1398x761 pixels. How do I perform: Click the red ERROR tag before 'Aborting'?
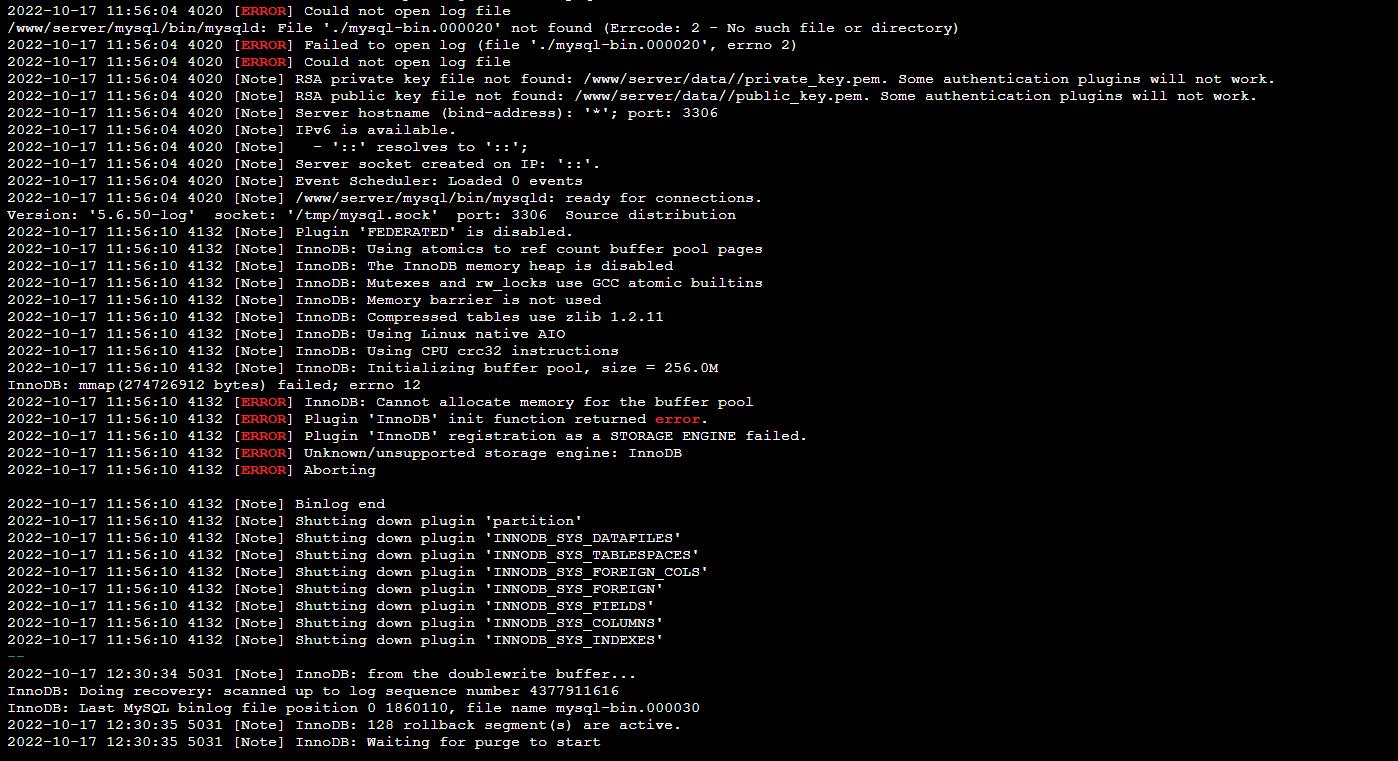pos(264,470)
